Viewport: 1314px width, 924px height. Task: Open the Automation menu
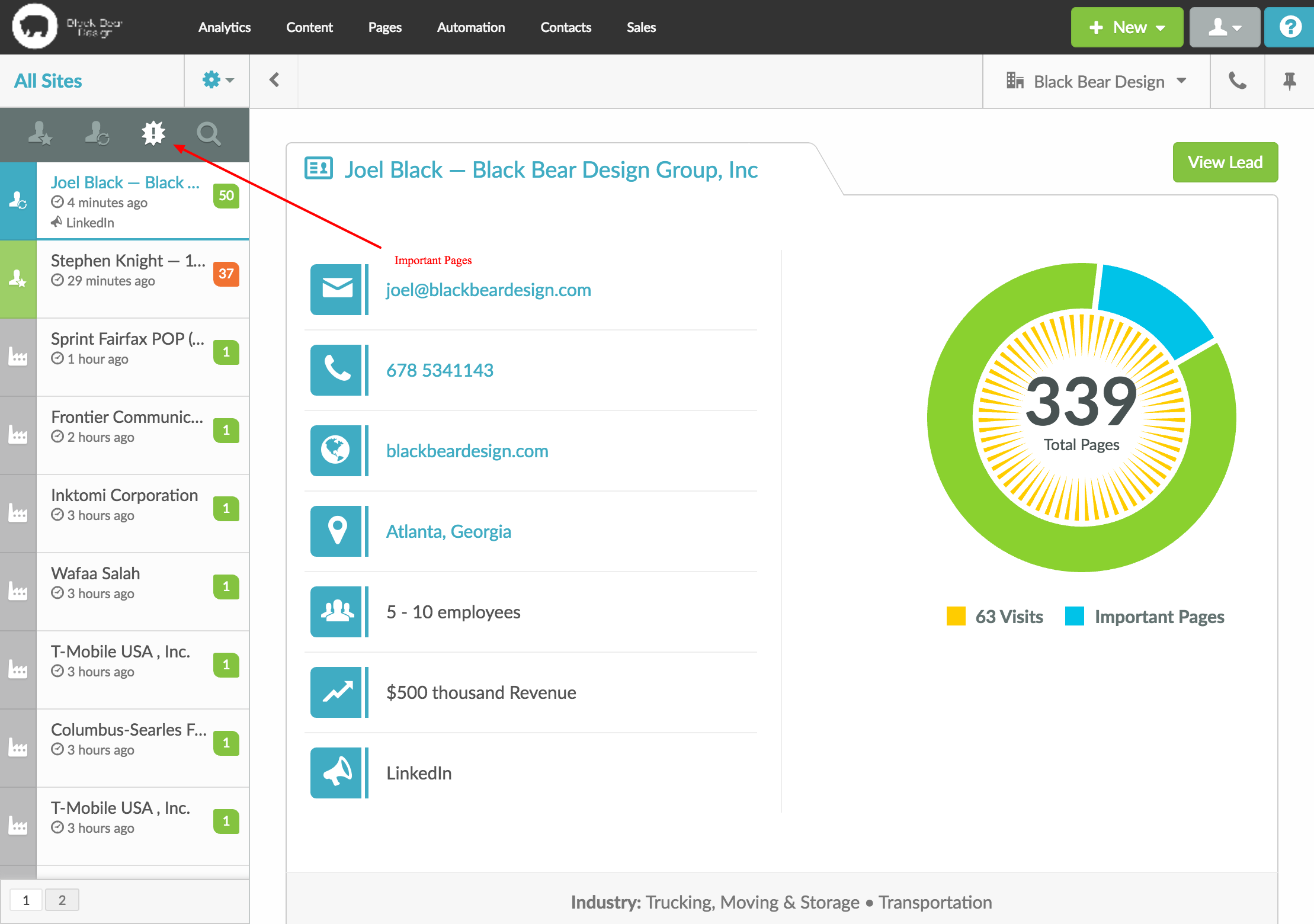(x=470, y=27)
